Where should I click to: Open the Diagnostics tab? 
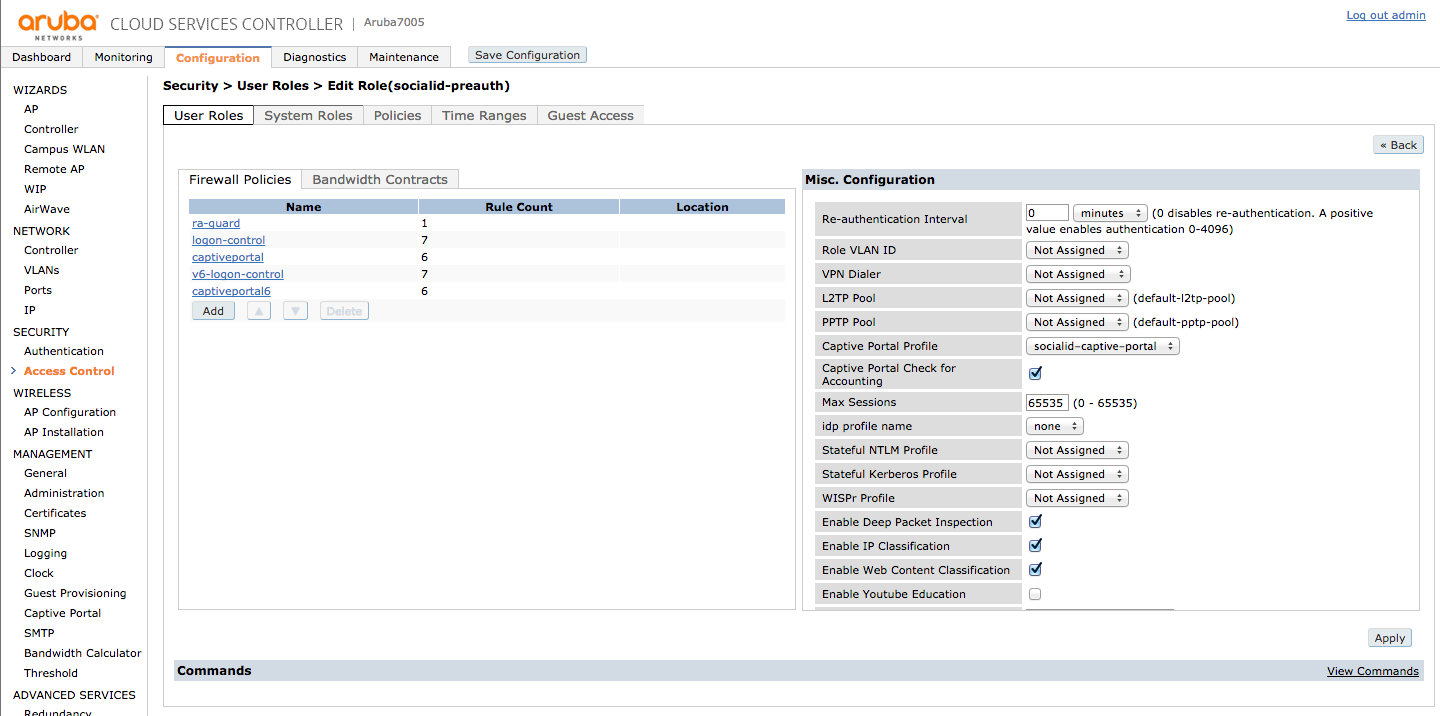coord(315,57)
